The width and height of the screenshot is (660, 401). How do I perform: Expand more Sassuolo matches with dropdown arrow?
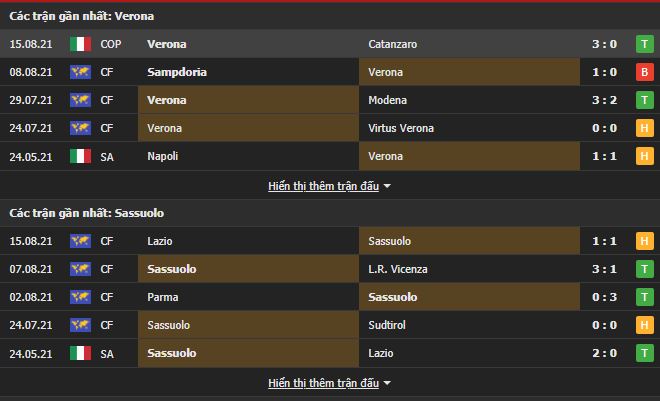387,383
